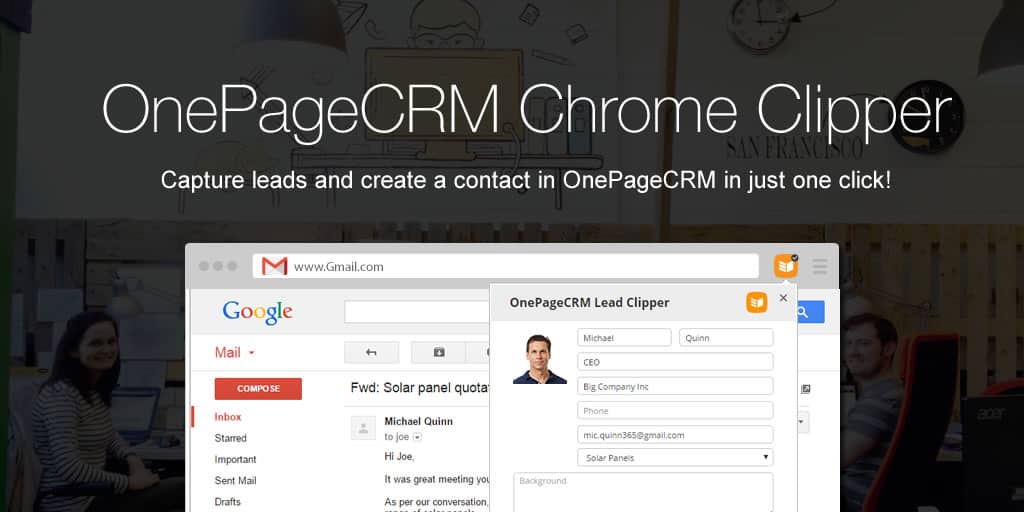The image size is (1024, 512).
Task: Click the contact photo in Lead Clipper
Action: coord(539,359)
